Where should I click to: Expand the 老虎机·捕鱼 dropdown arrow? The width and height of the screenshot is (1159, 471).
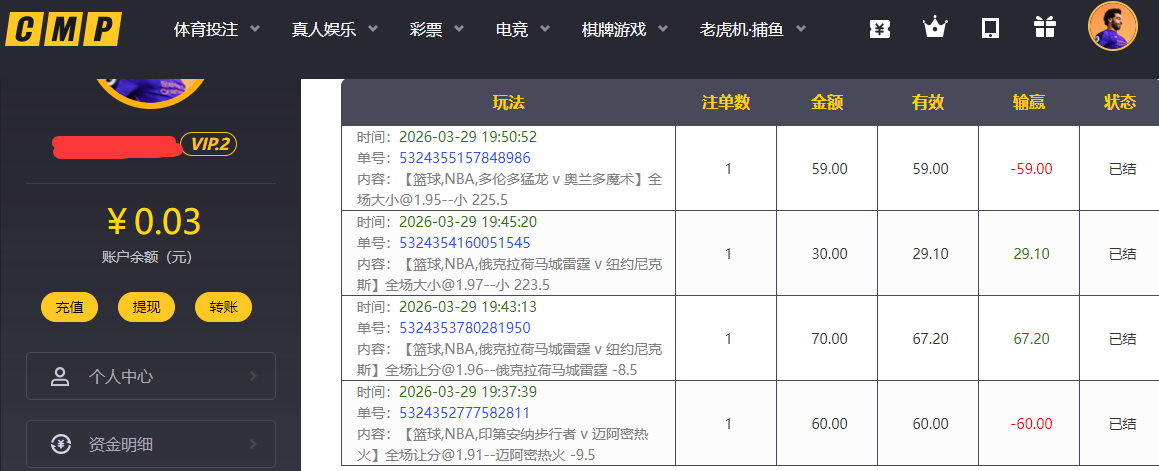tap(801, 30)
